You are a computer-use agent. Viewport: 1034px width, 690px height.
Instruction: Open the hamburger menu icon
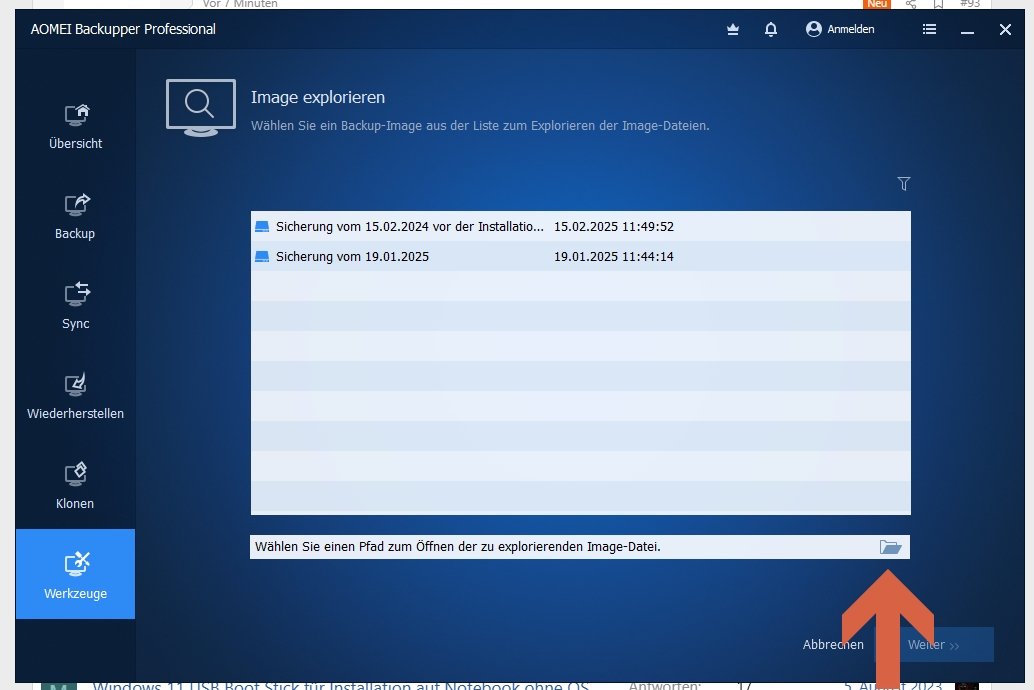pos(929,29)
